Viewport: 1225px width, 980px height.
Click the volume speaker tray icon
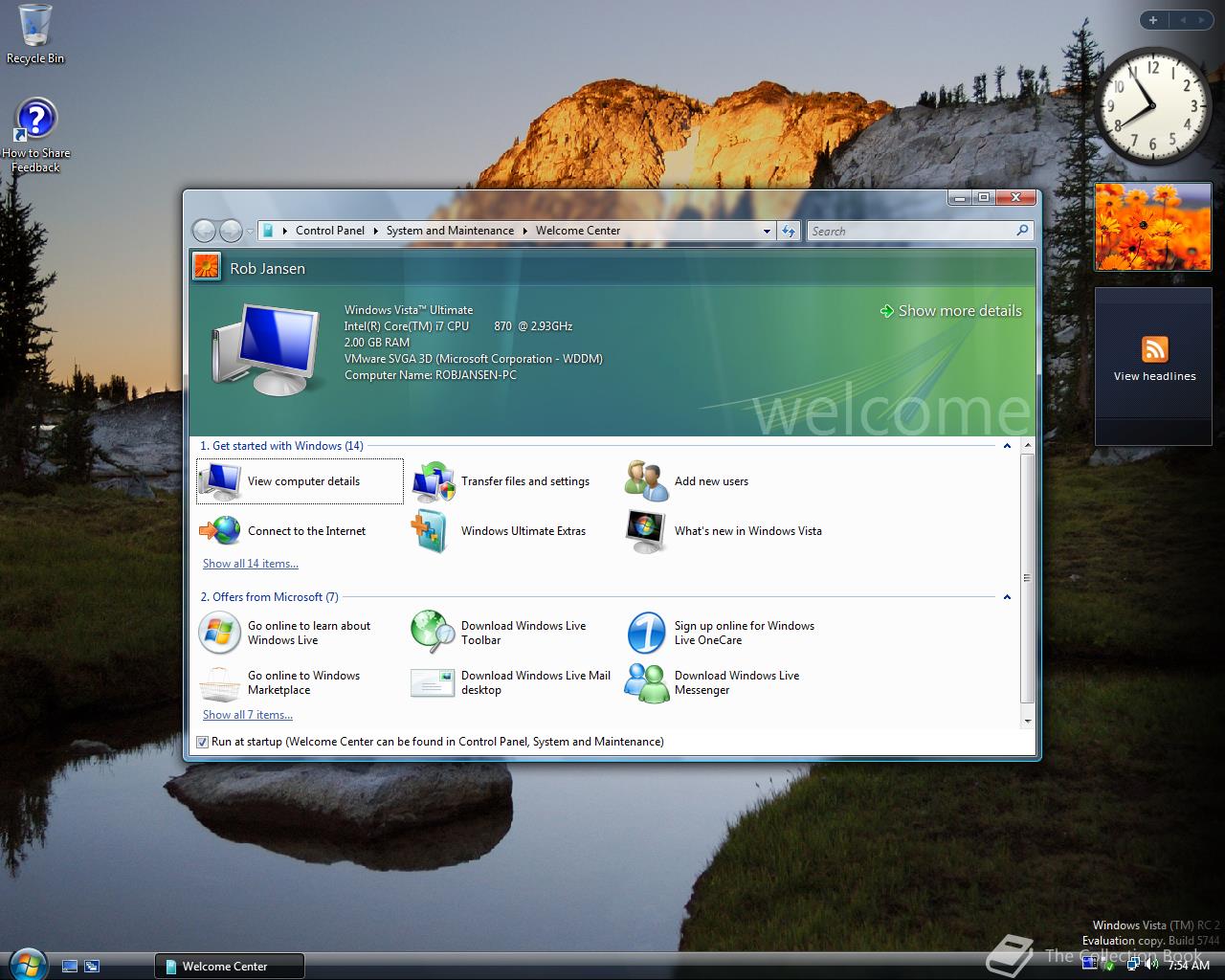click(1151, 965)
